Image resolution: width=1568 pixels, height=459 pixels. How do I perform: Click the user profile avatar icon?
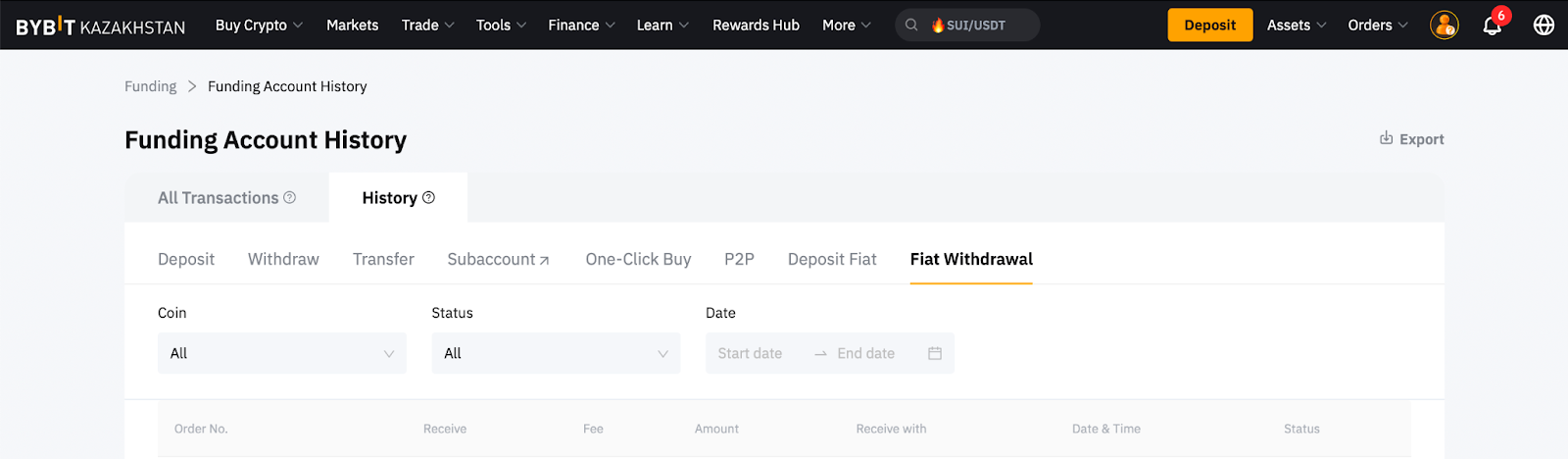tap(1444, 25)
